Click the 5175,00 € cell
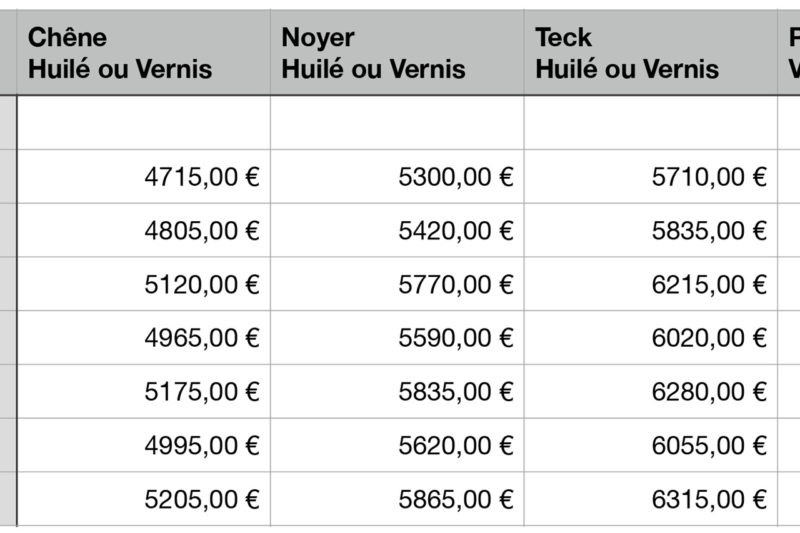Image resolution: width=800 pixels, height=533 pixels. (x=143, y=392)
